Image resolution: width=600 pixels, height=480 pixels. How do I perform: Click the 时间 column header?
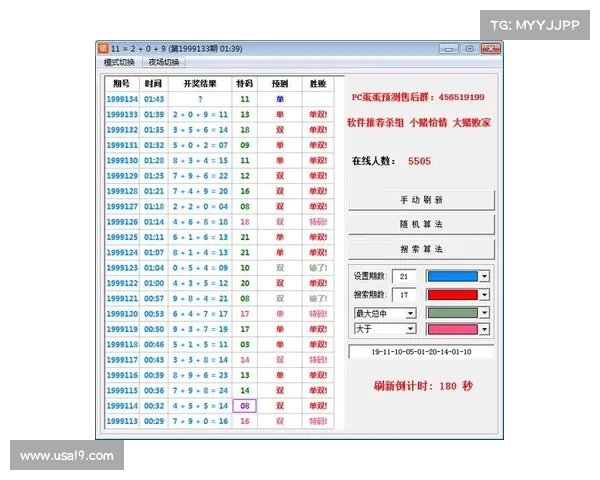[153, 84]
